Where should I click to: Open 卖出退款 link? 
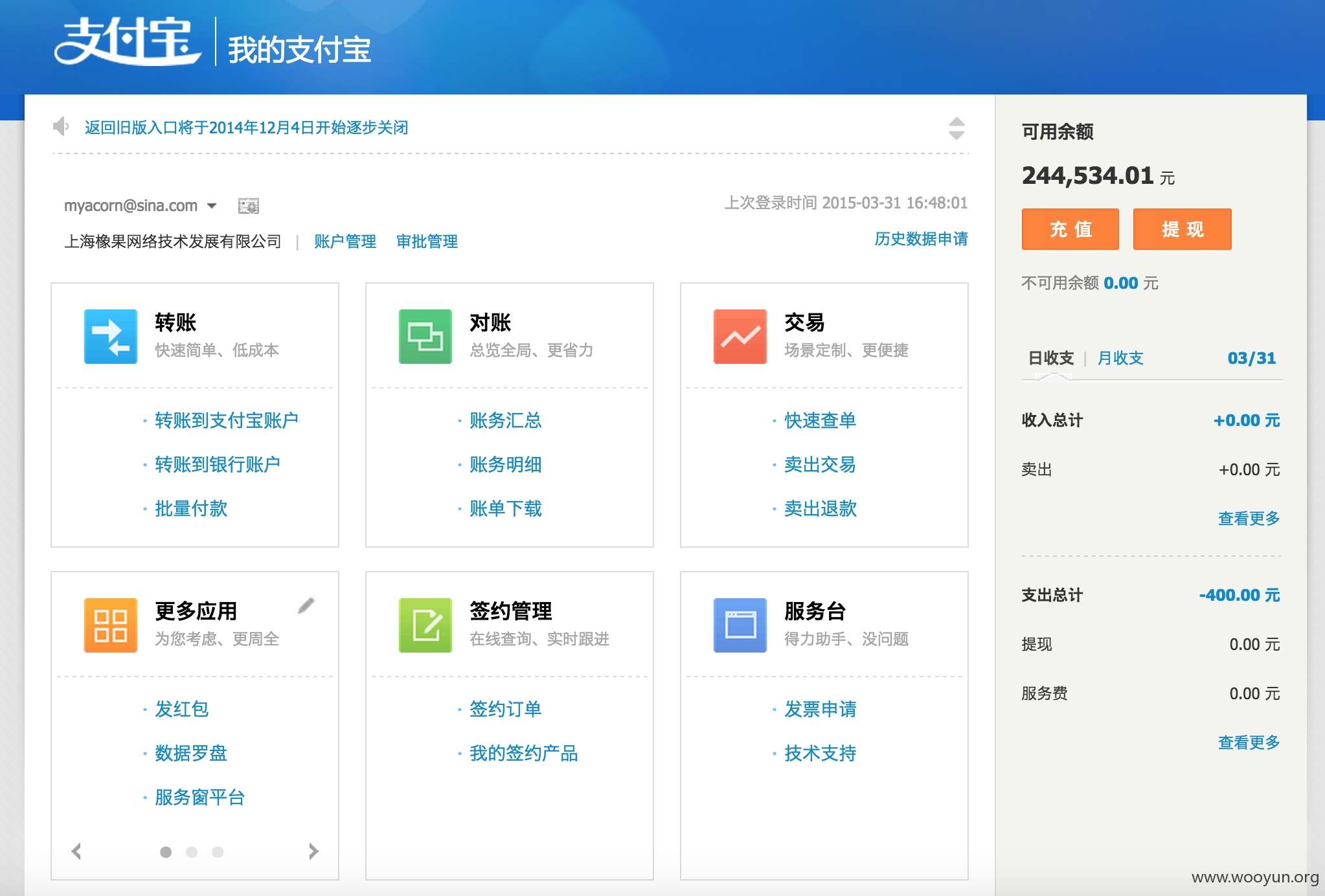[821, 509]
